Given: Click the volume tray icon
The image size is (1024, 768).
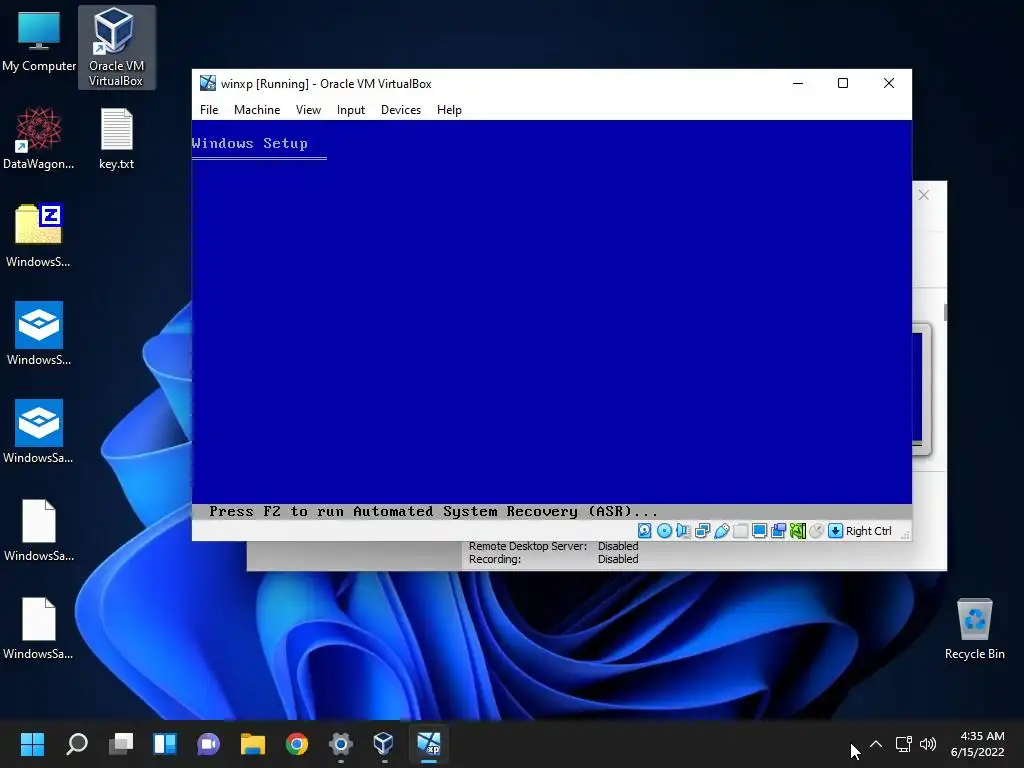Looking at the screenshot, I should (x=927, y=744).
